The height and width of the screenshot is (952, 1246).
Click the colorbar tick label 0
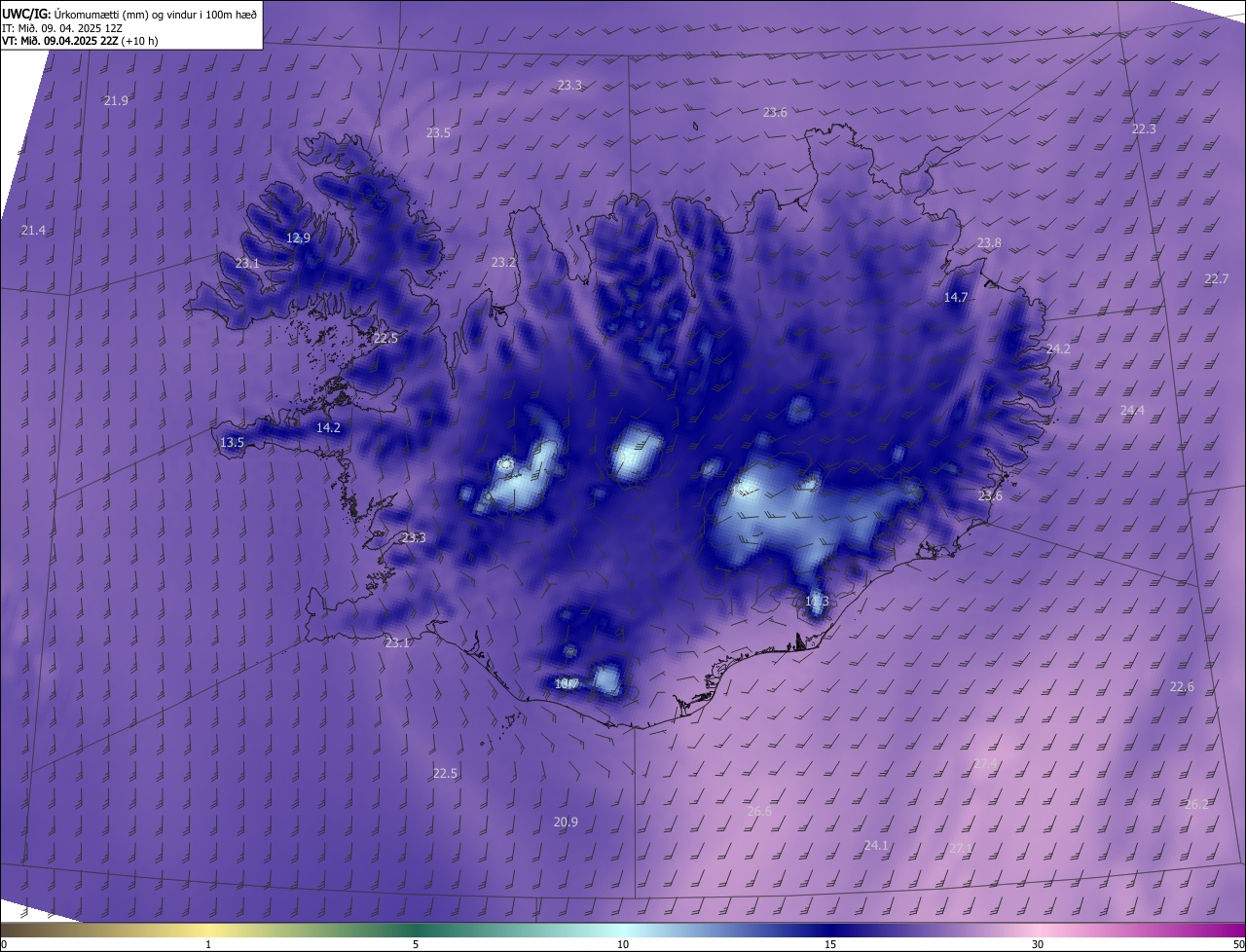pyautogui.click(x=4, y=944)
